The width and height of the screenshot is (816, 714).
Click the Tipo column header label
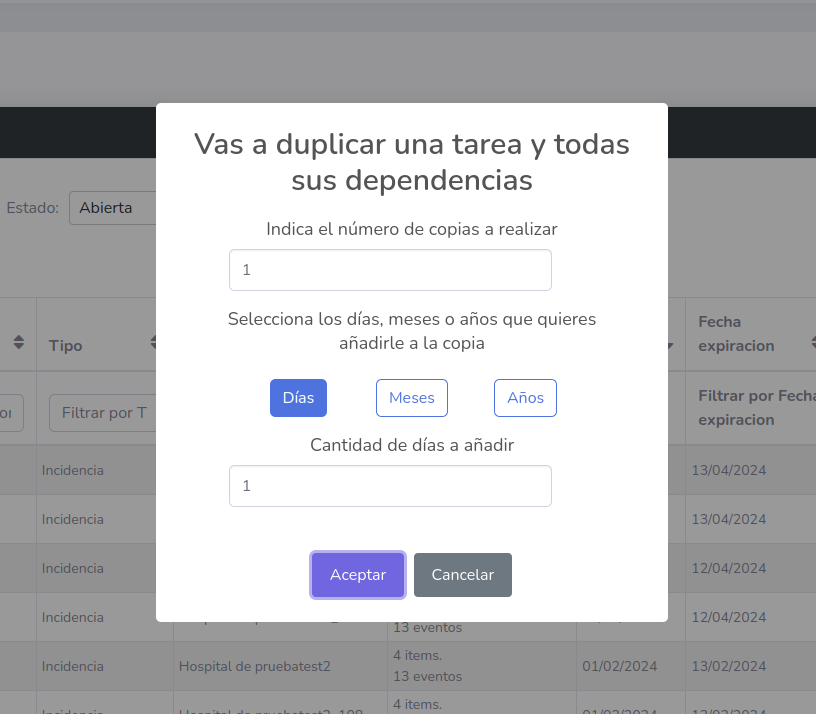point(64,345)
